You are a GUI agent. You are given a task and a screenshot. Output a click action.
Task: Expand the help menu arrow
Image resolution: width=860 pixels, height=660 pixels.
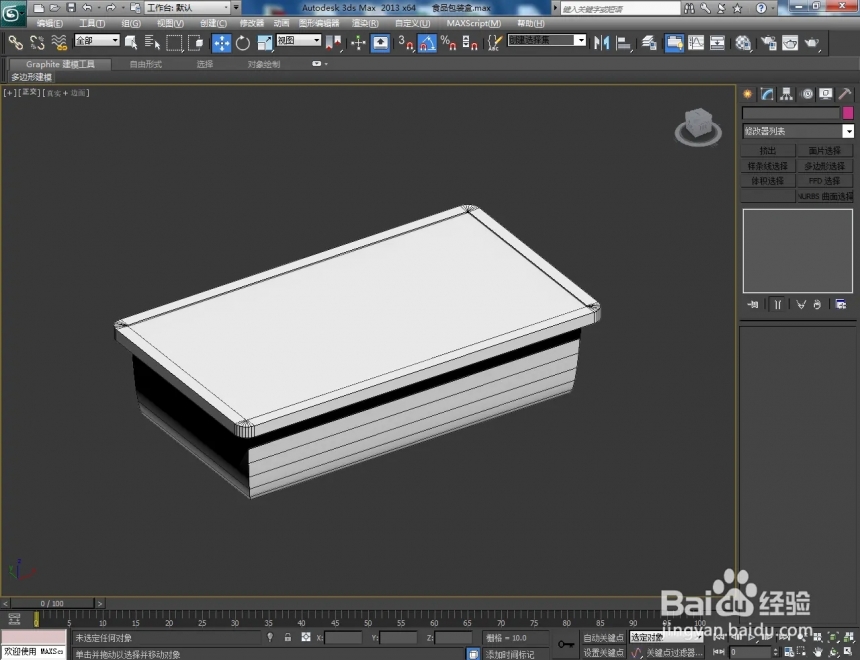[772, 8]
